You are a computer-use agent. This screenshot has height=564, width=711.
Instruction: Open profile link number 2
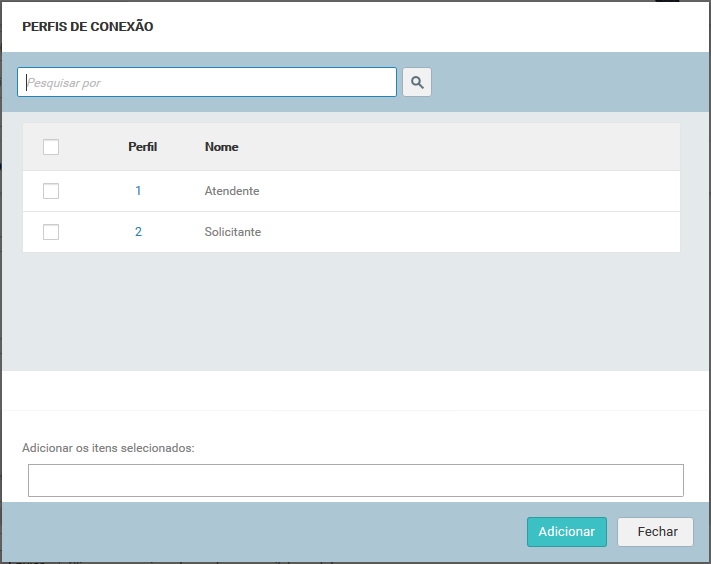point(138,232)
